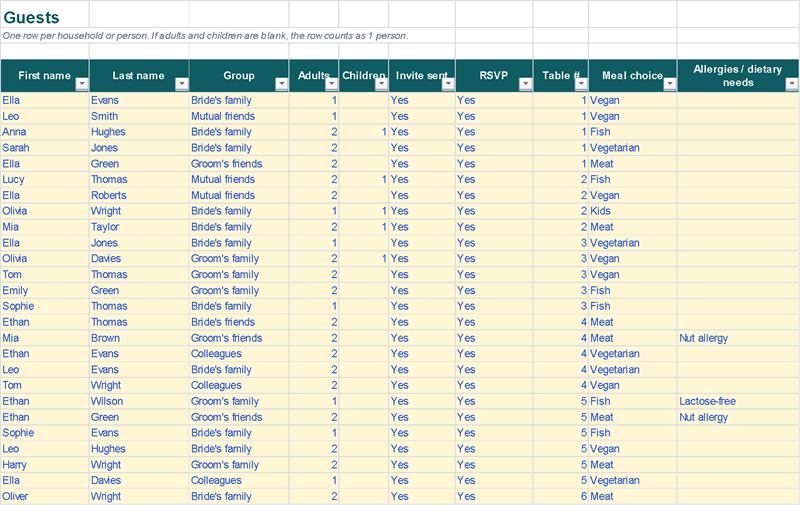Click Olivia Davies's 'Groom's family' group cell
800x505 pixels.
(x=239, y=259)
